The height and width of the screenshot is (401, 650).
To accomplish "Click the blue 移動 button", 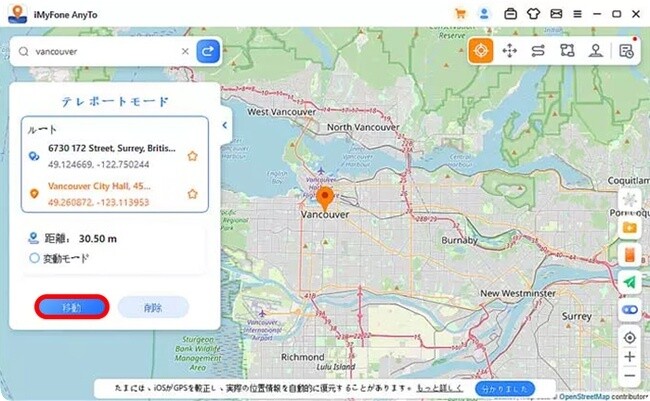I will [x=72, y=307].
